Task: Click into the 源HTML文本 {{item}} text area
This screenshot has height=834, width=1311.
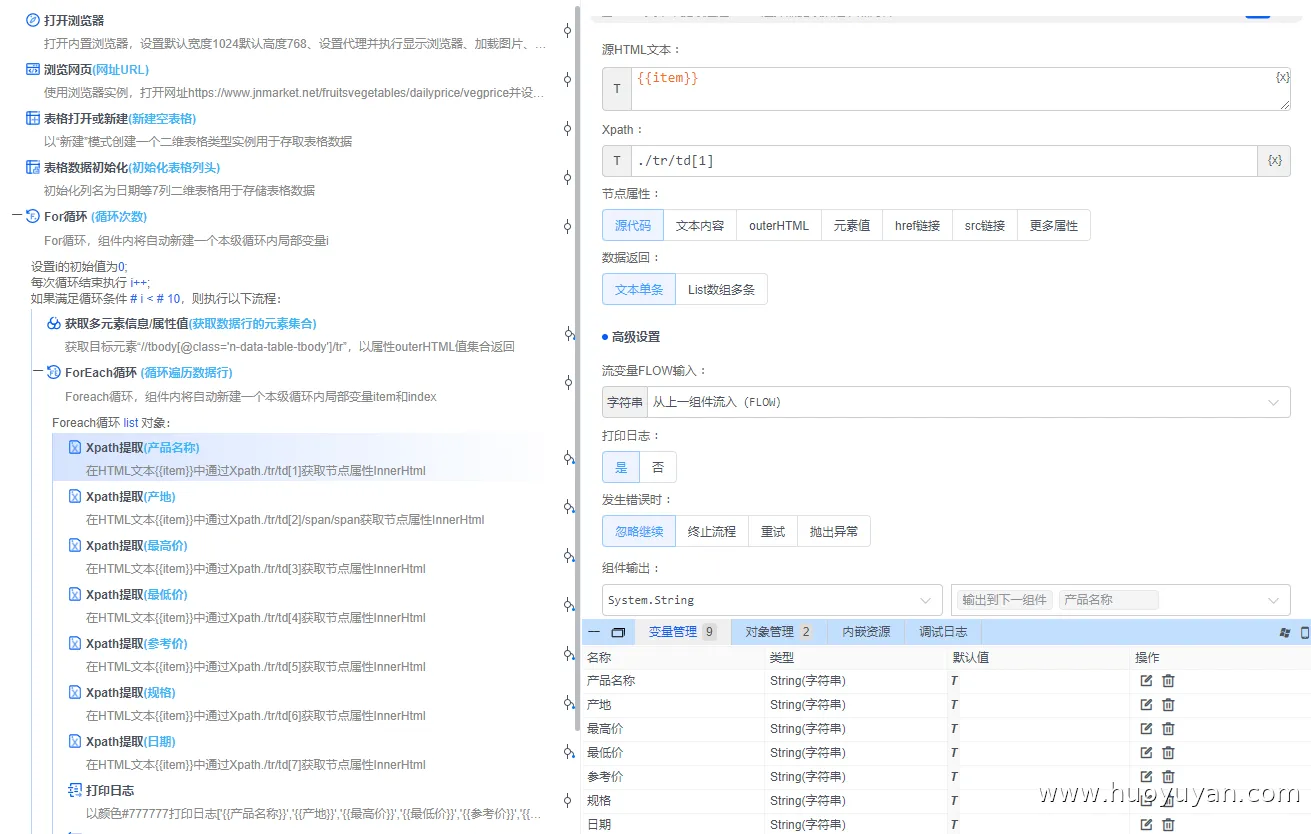Action: 960,89
